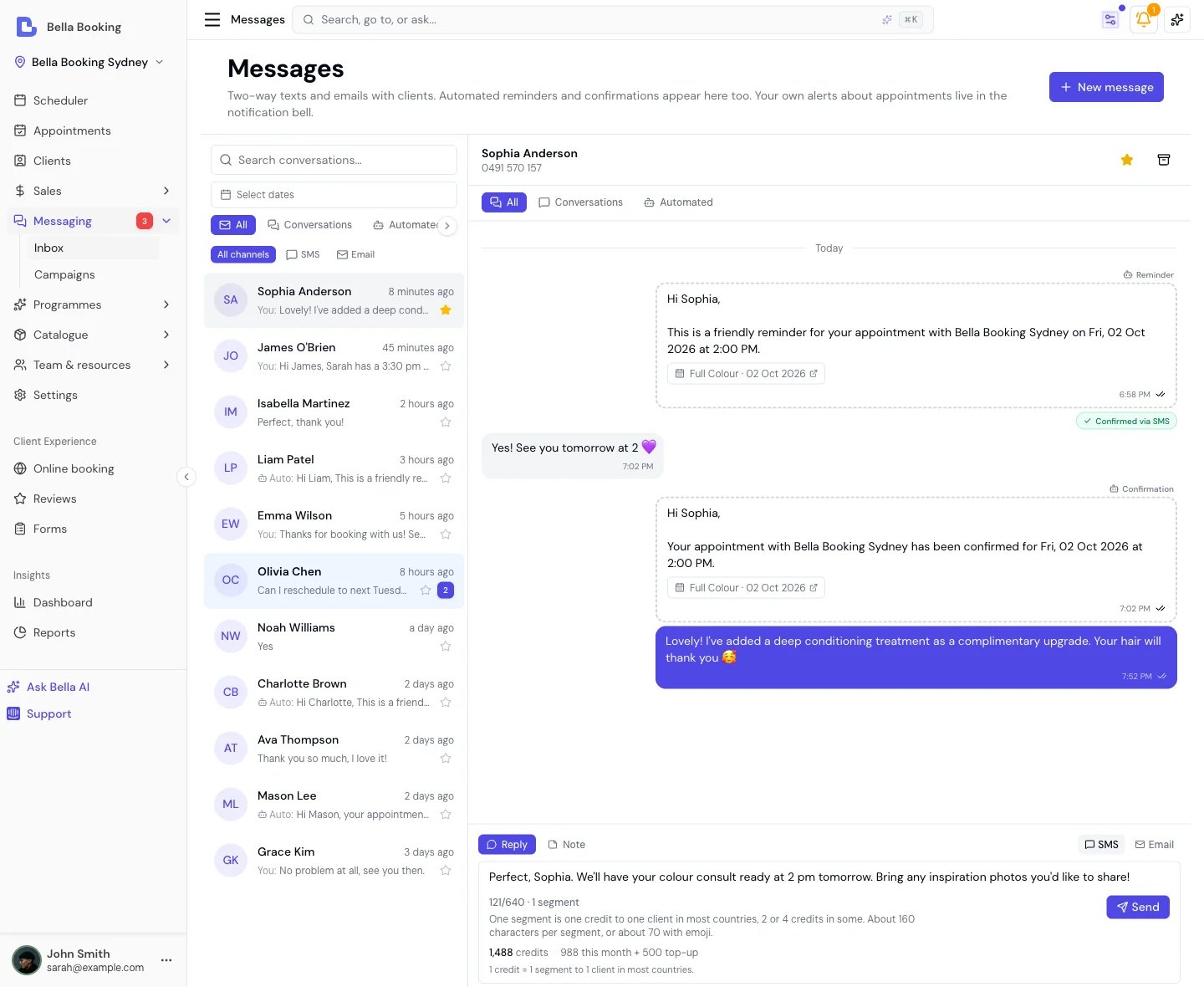
Task: Star the Isabella Martinez conversation
Action: tap(446, 422)
